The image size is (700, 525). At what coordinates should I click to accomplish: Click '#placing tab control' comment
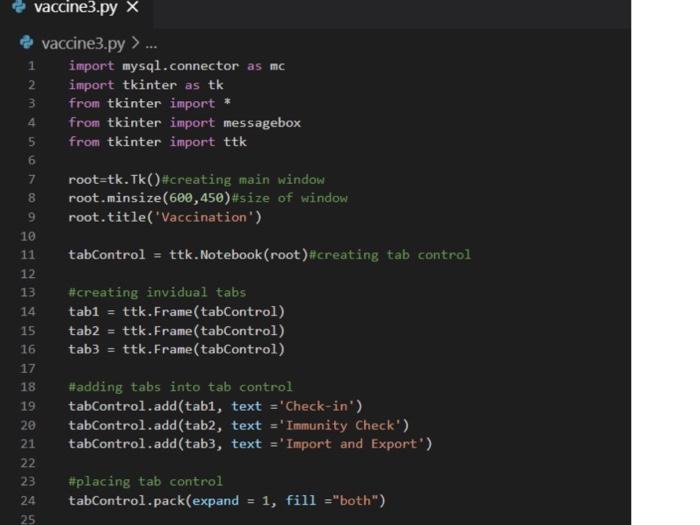146,481
